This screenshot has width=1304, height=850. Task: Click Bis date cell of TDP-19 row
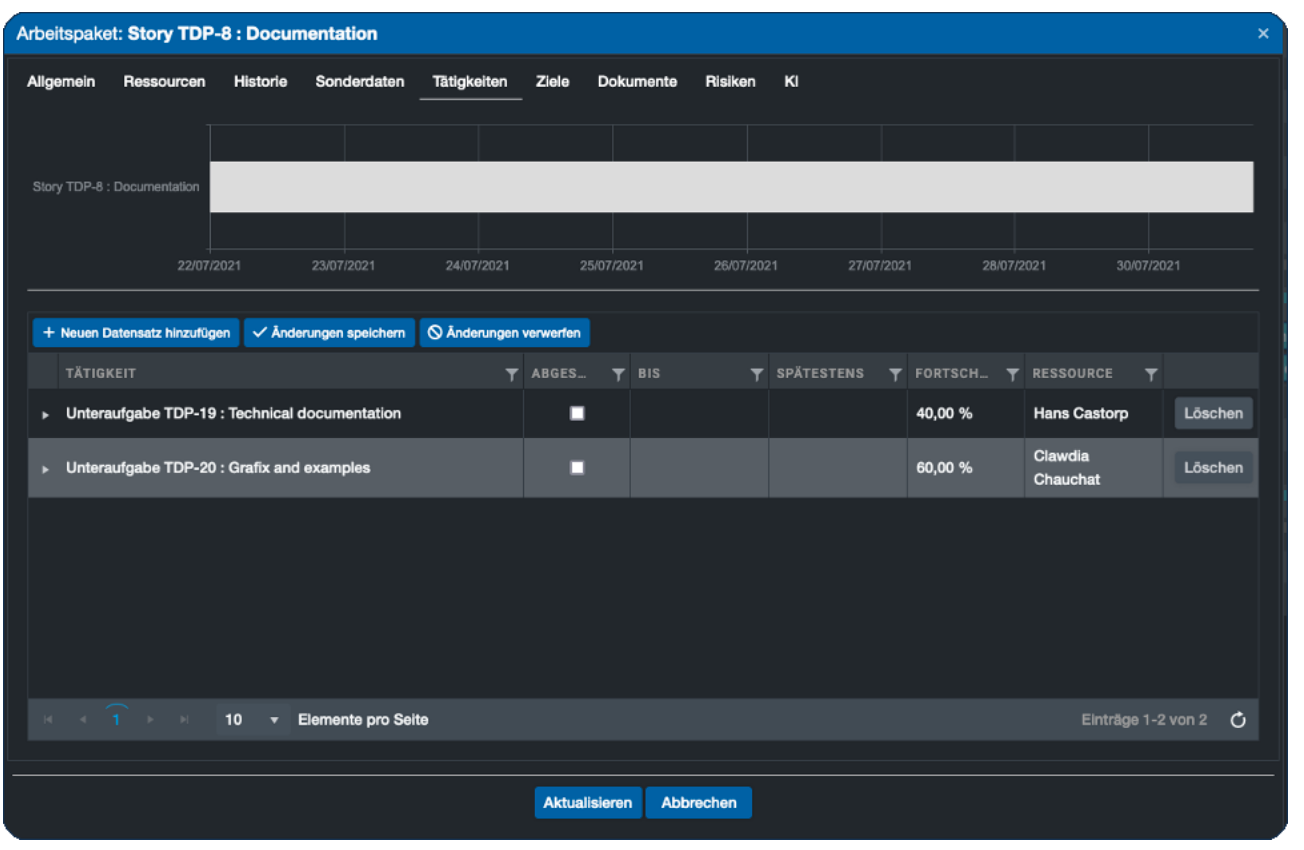tap(699, 413)
